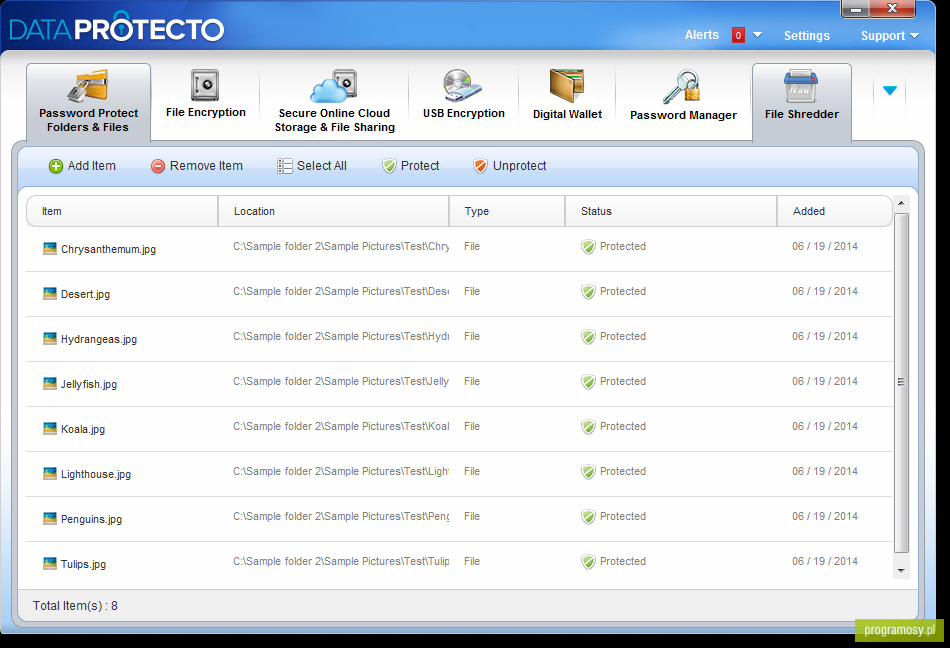Select the Hydrangeas.jpg file name

pos(99,339)
